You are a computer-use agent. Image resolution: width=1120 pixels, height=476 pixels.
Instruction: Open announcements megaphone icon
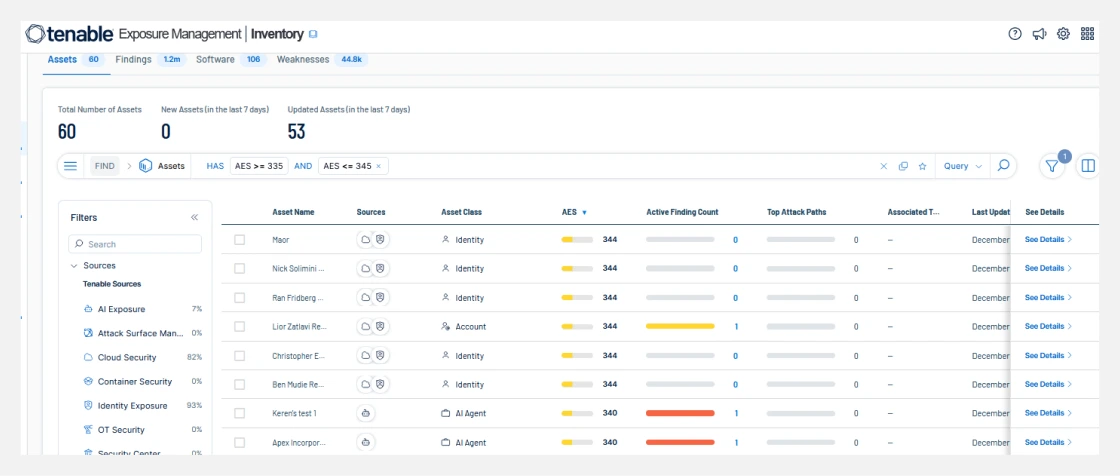1039,34
